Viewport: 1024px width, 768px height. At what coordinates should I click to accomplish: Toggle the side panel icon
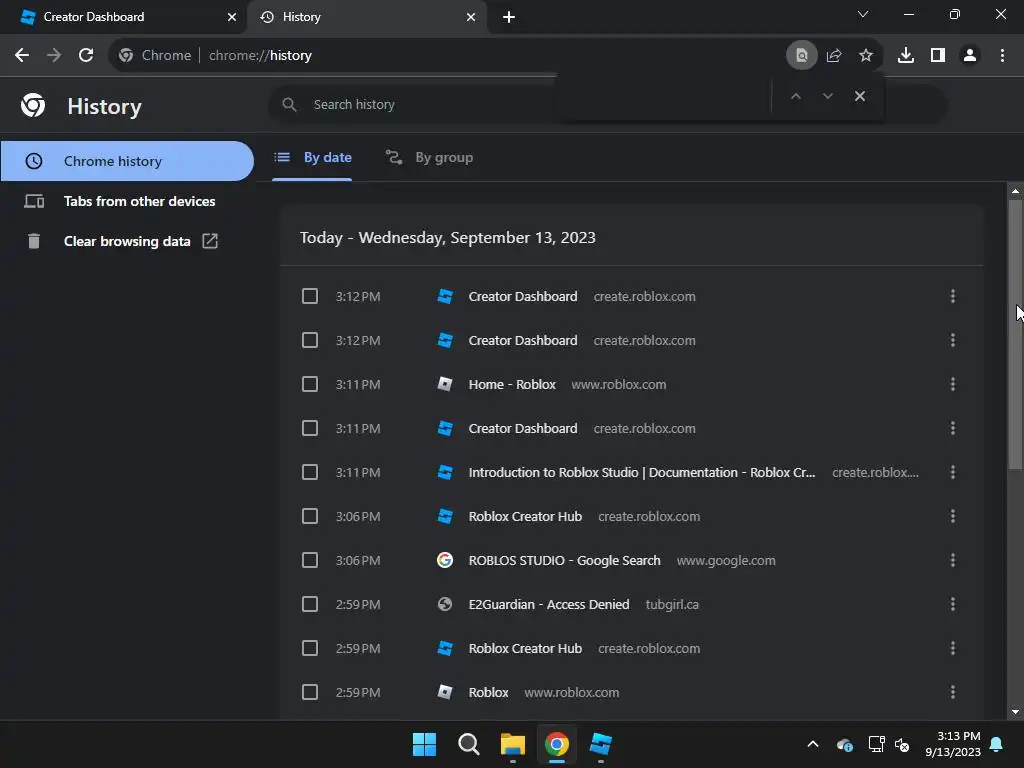(x=938, y=56)
